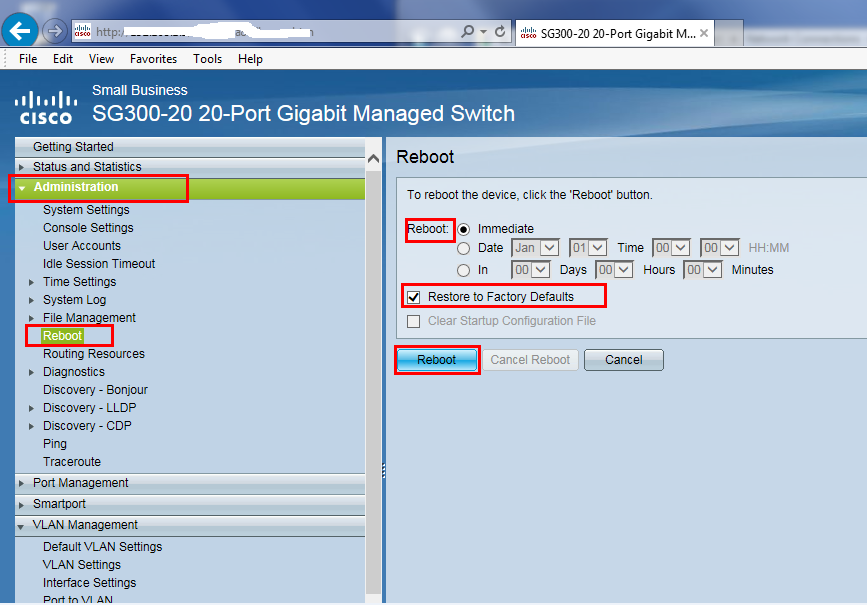Open Routing Resources page
This screenshot has width=867, height=606.
pos(94,354)
